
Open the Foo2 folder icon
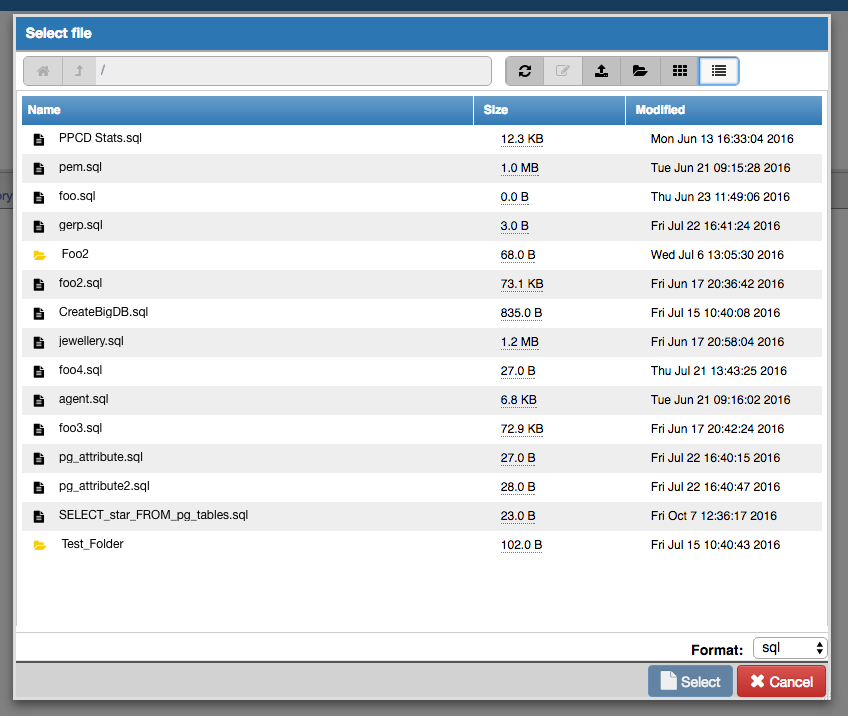[40, 255]
